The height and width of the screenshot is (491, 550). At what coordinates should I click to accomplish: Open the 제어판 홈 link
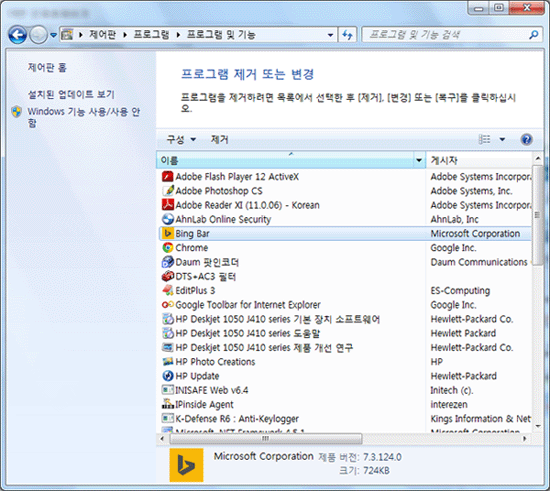click(47, 67)
